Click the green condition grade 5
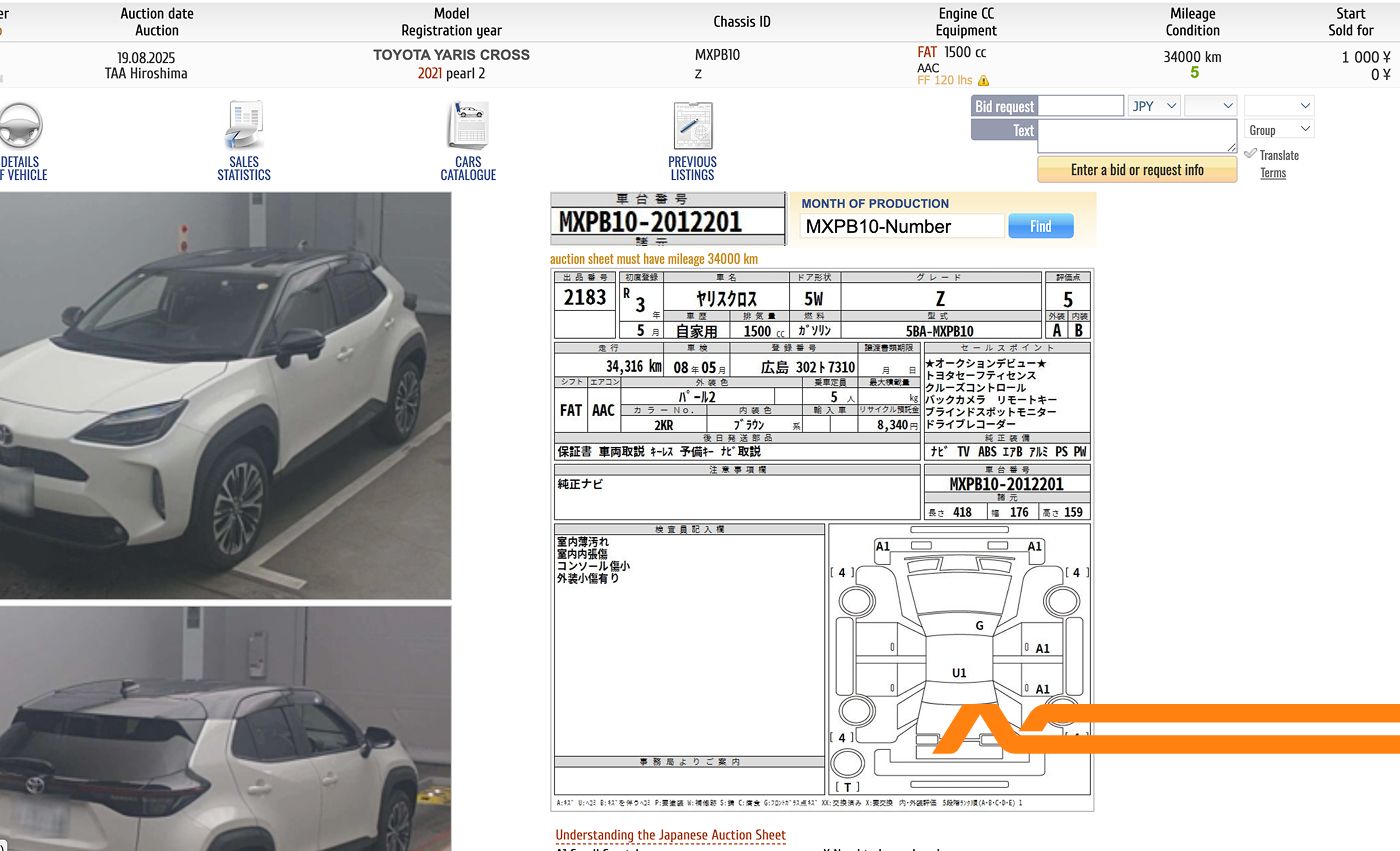Screen dimensions: 1400x851 click(1194, 73)
